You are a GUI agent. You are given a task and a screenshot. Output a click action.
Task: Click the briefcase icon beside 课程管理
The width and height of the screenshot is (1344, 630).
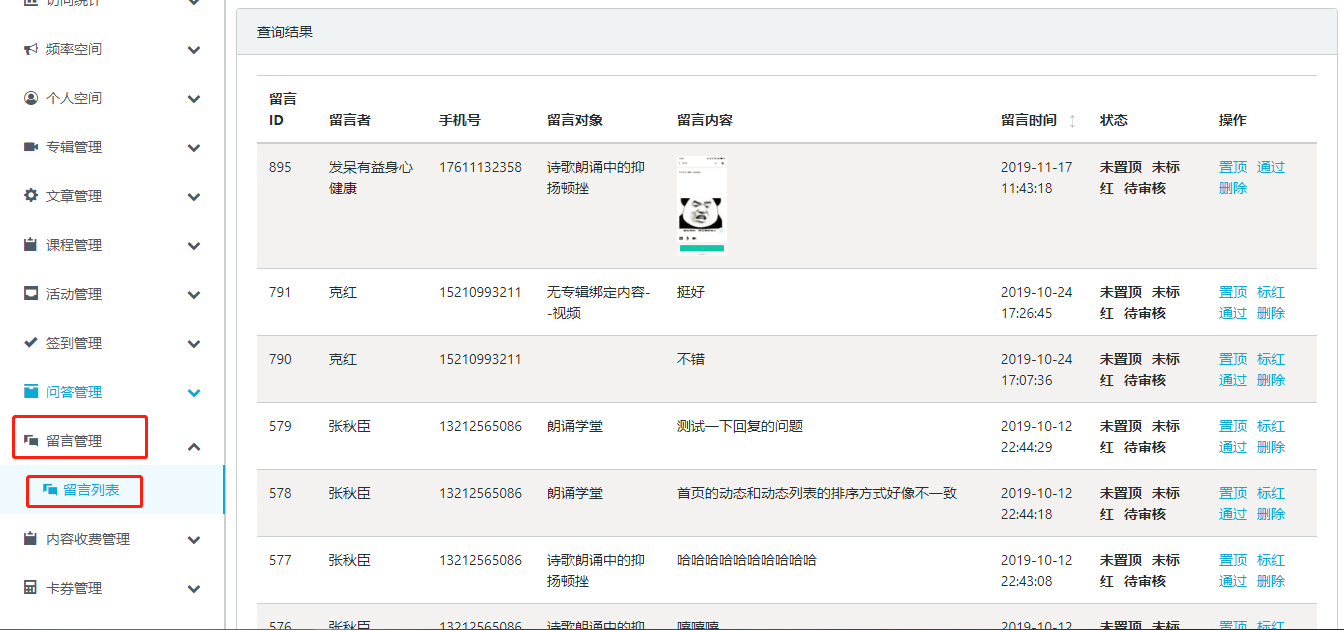pos(31,245)
